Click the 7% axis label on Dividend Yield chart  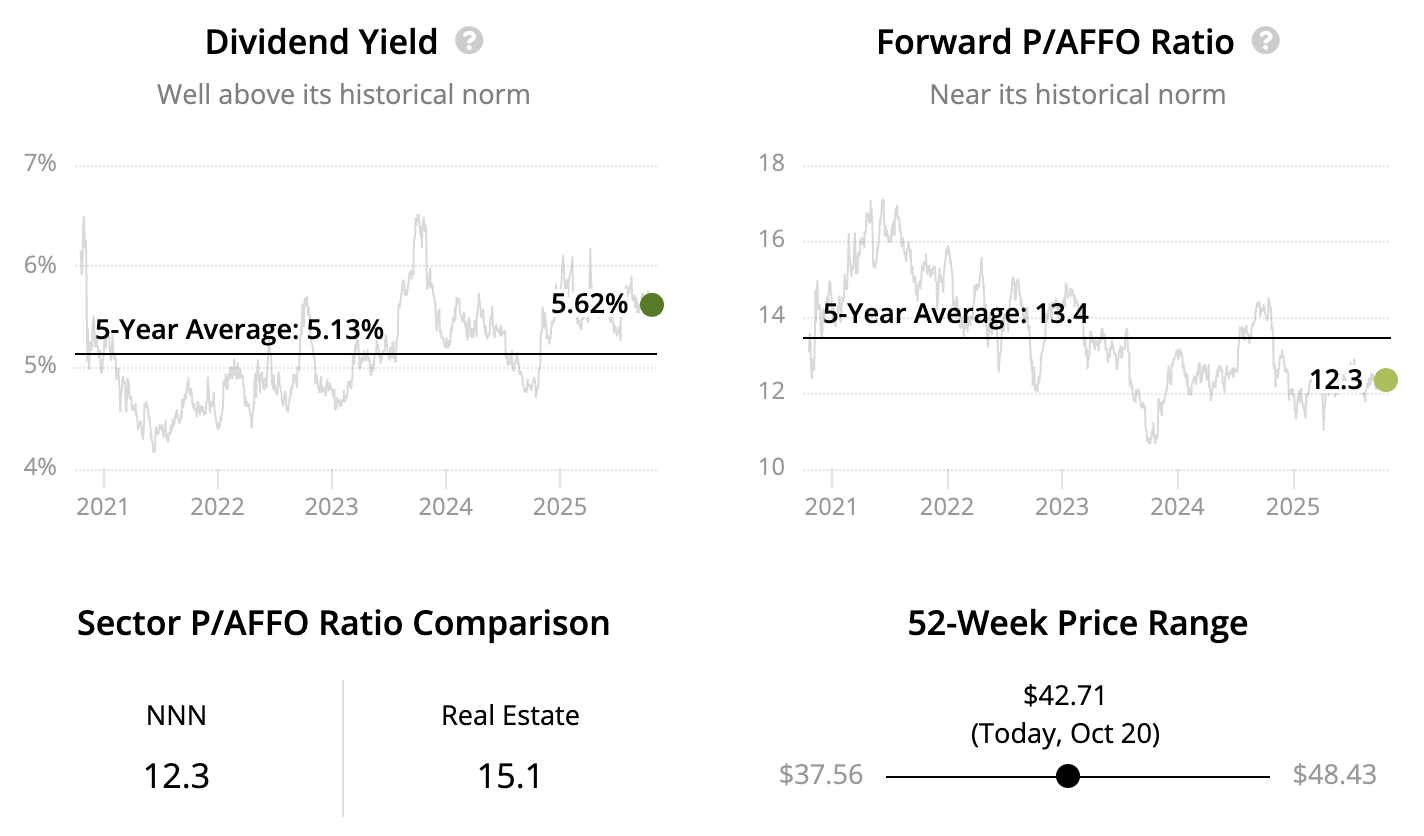click(40, 163)
